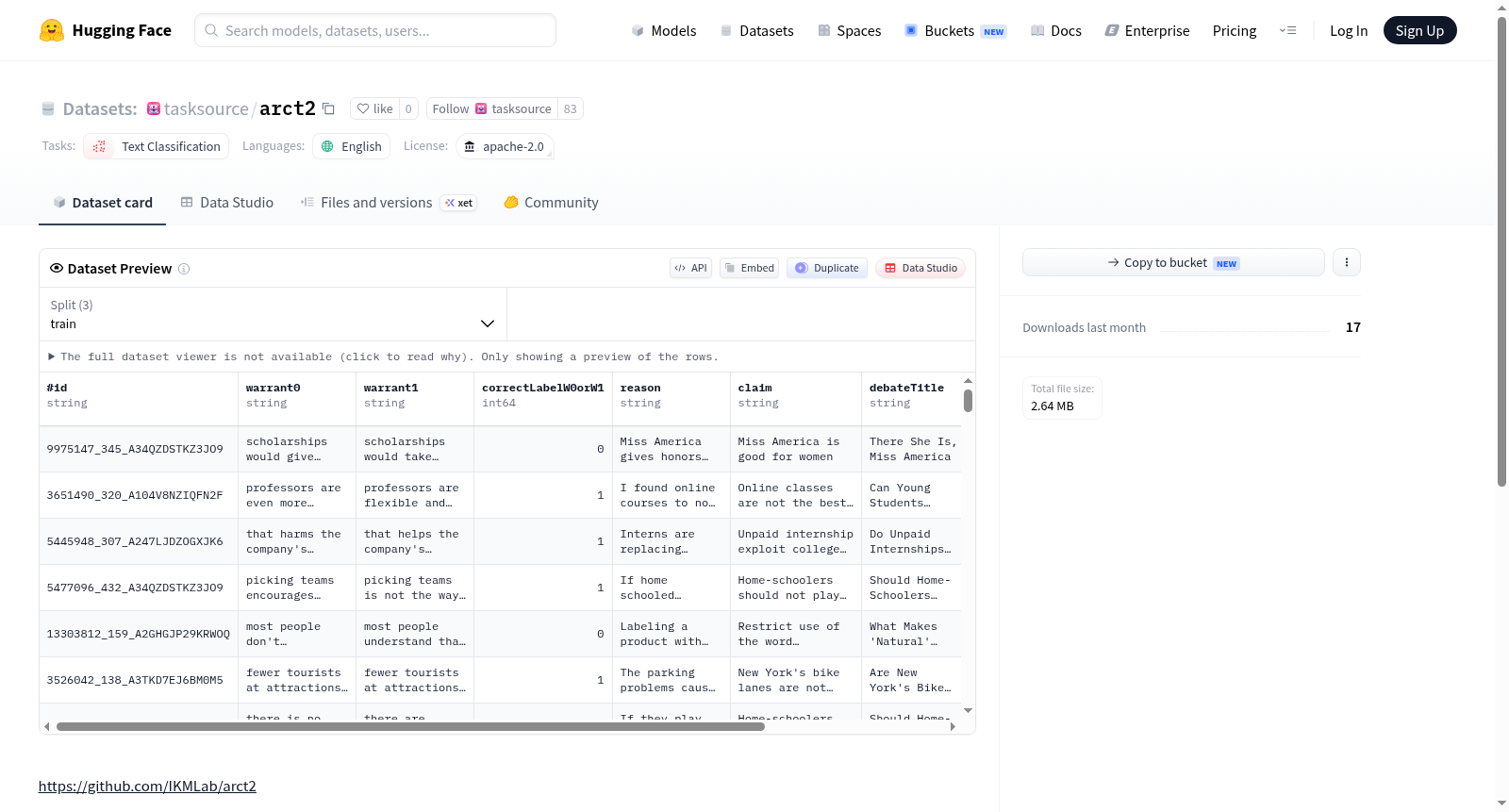Image resolution: width=1509 pixels, height=812 pixels.
Task: Click the reason column header
Action: tap(672, 399)
